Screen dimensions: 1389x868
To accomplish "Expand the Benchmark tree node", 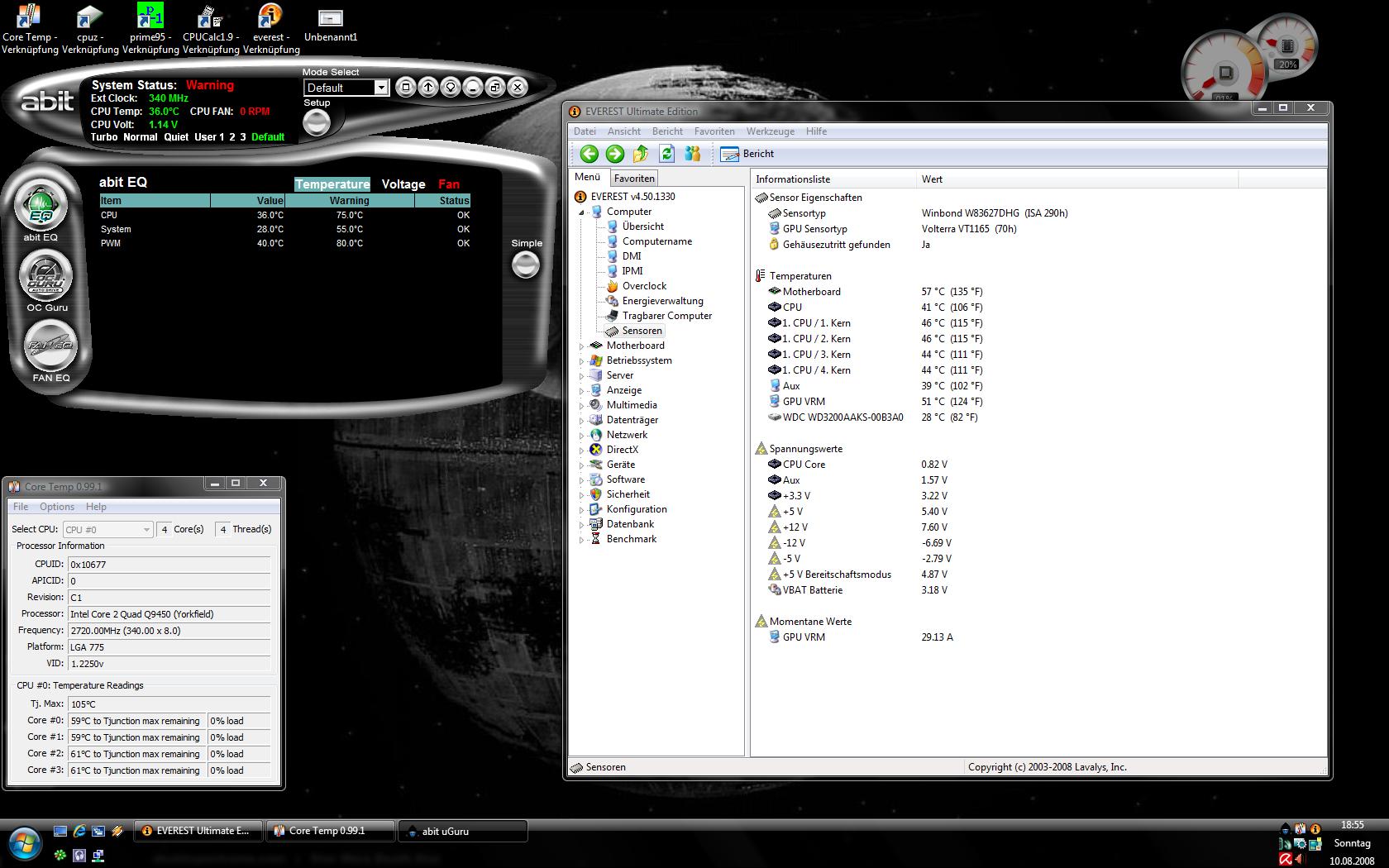I will pyautogui.click(x=582, y=540).
